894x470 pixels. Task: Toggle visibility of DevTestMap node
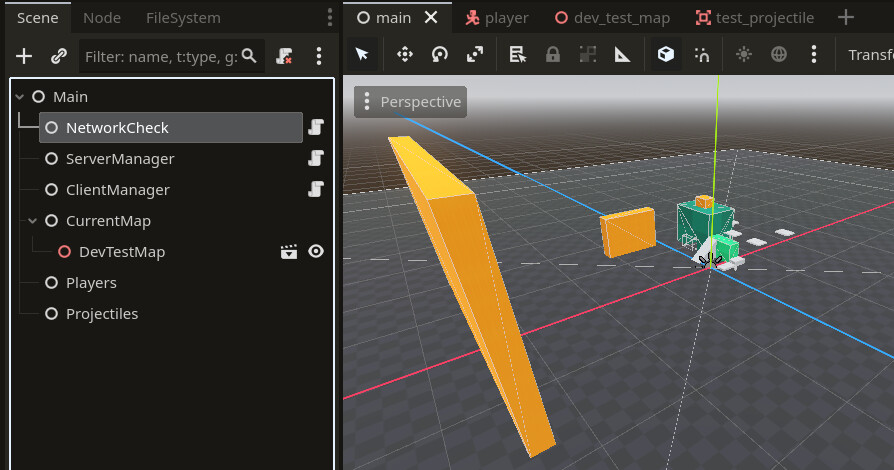click(x=316, y=252)
